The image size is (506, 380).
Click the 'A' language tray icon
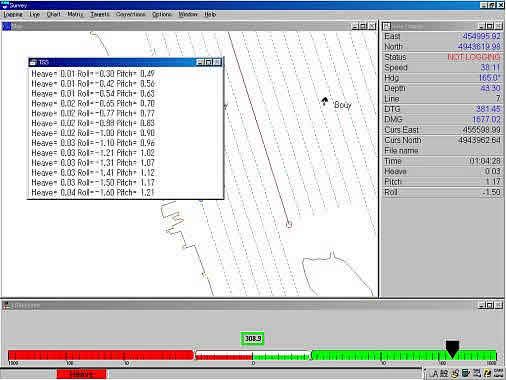click(435, 374)
